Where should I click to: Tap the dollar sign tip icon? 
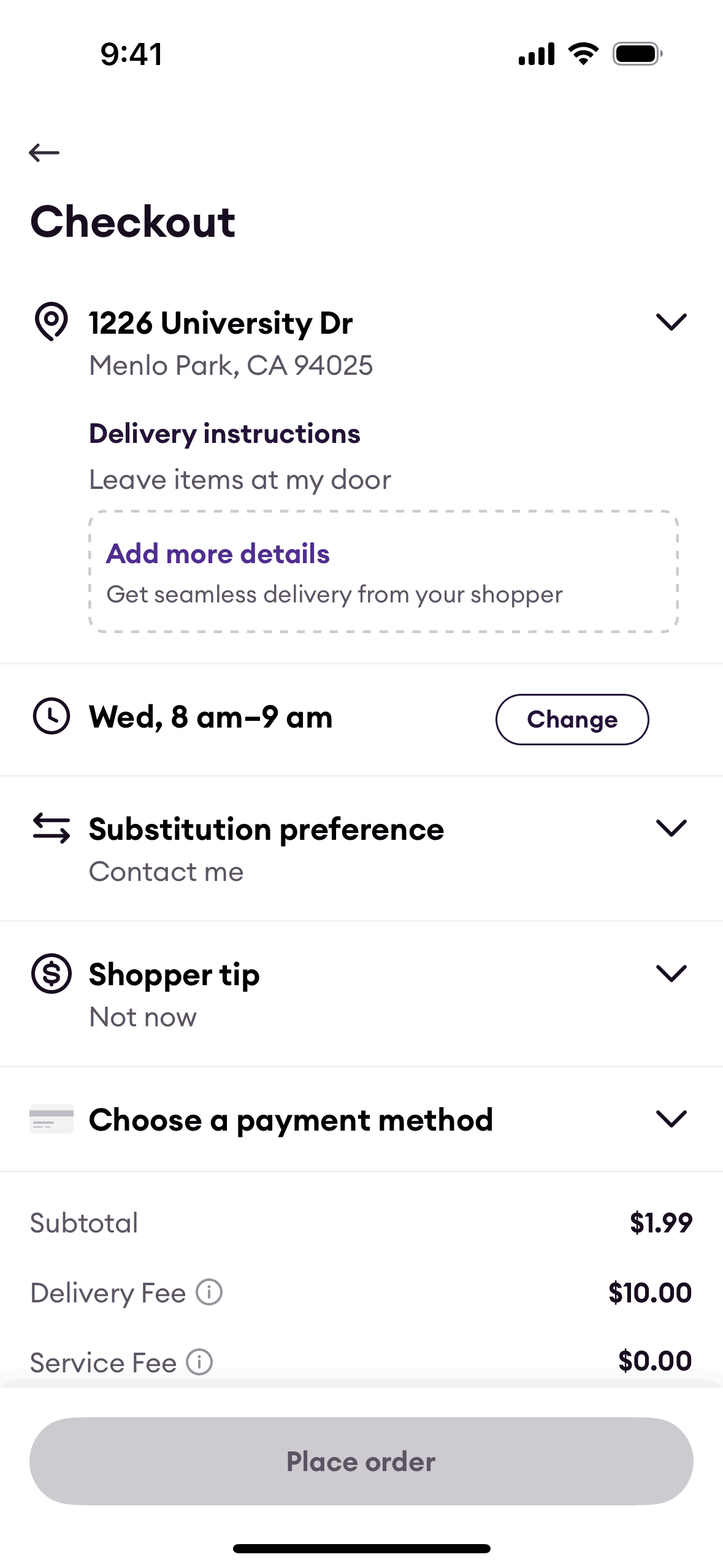click(x=52, y=974)
